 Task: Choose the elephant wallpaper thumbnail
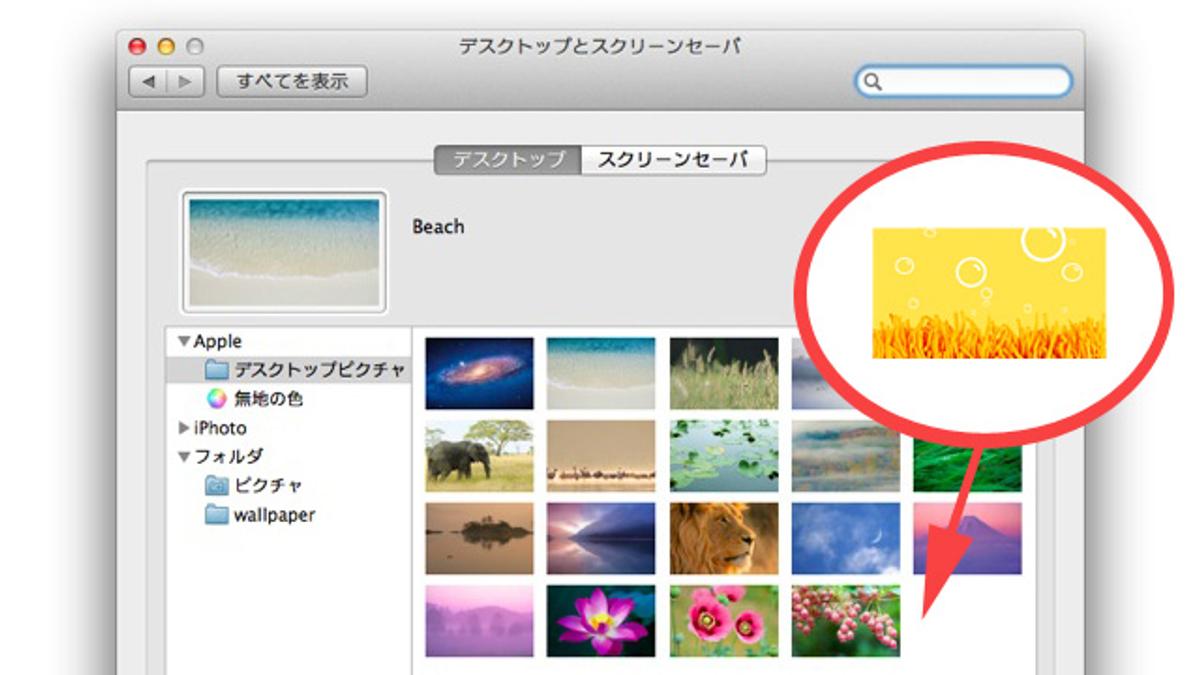[x=479, y=455]
